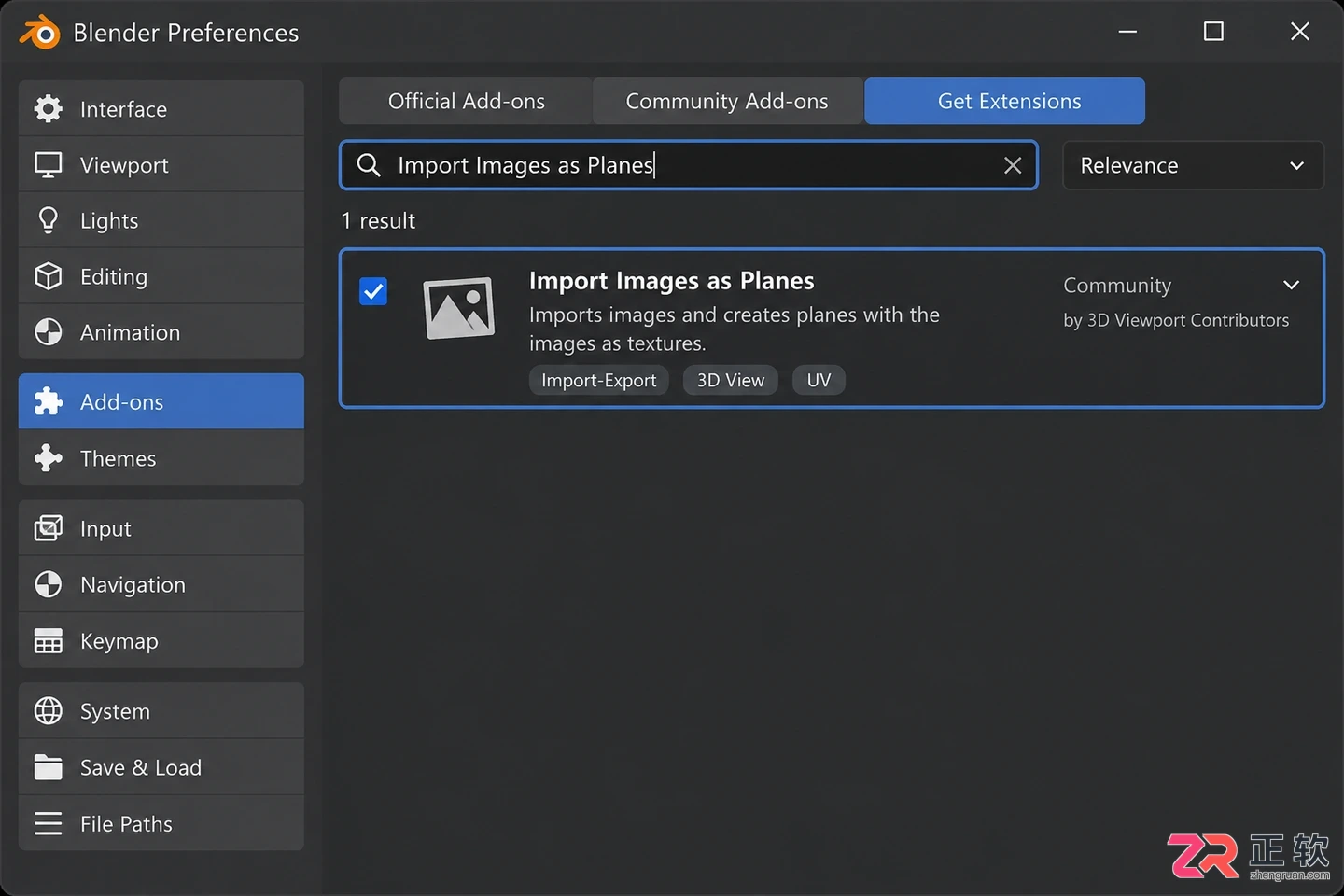1344x896 pixels.
Task: Expand the Import Images as Planes details chevron
Action: click(1292, 285)
